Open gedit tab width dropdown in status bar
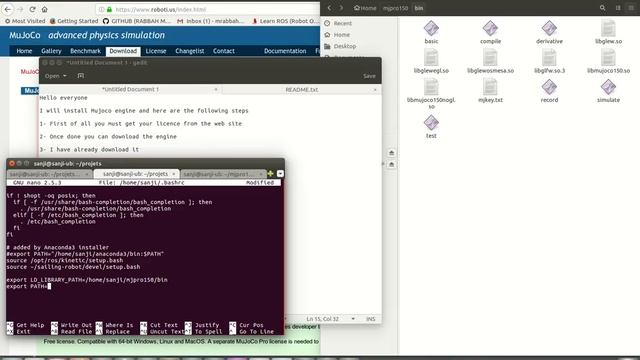Viewport: 640px width, 360px height. [x=353, y=319]
